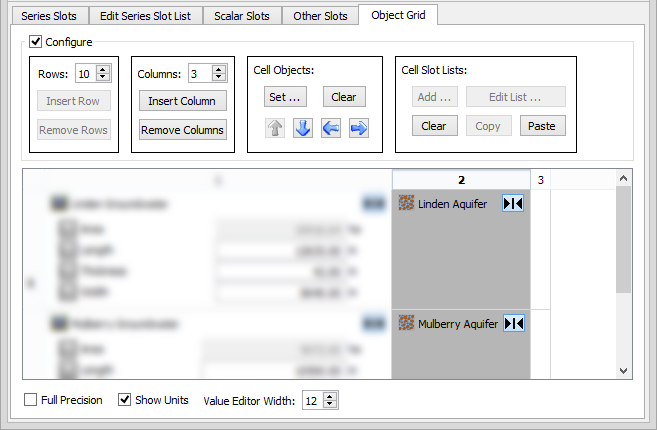Toggle the Show Units checkbox
The image size is (657, 430).
point(125,400)
